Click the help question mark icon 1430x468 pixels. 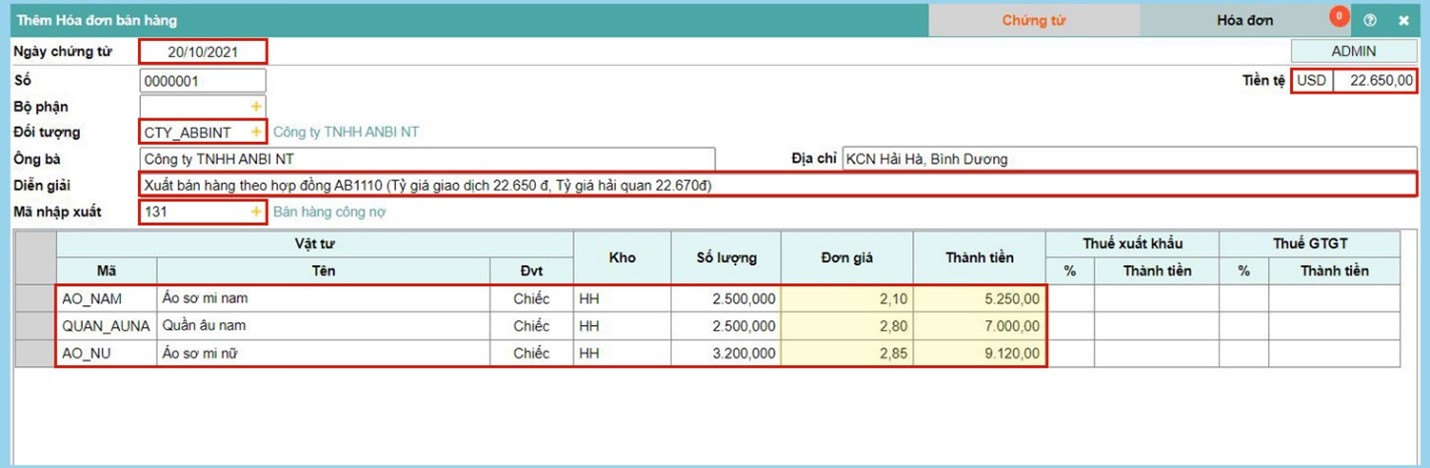pos(1370,20)
